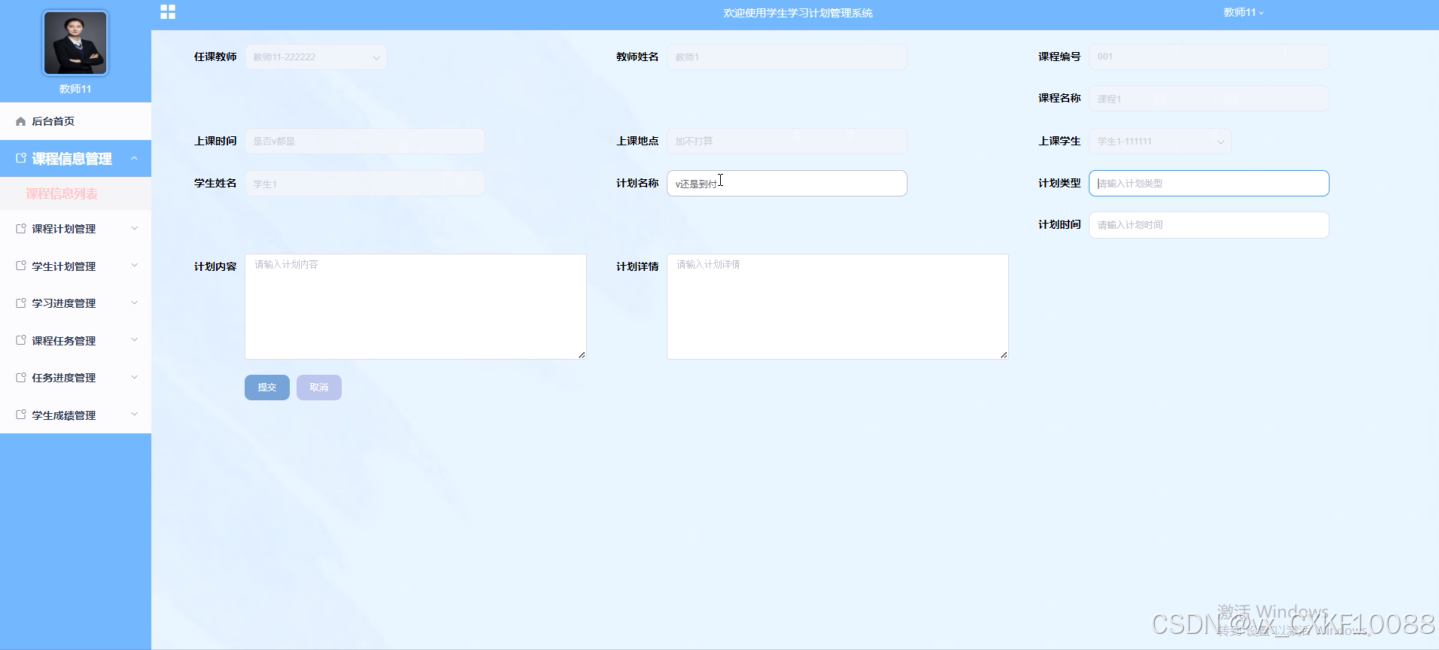Open 任务进度管理 menu item

tap(75, 378)
